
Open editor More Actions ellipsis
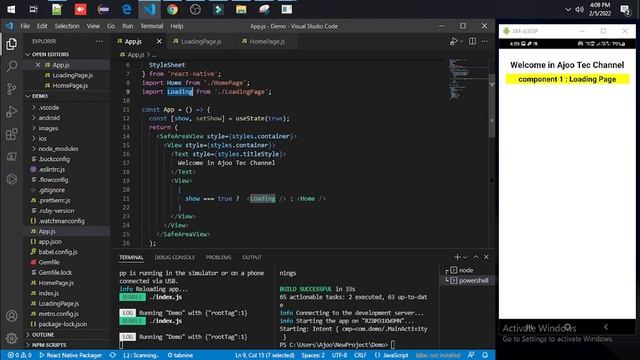(484, 41)
